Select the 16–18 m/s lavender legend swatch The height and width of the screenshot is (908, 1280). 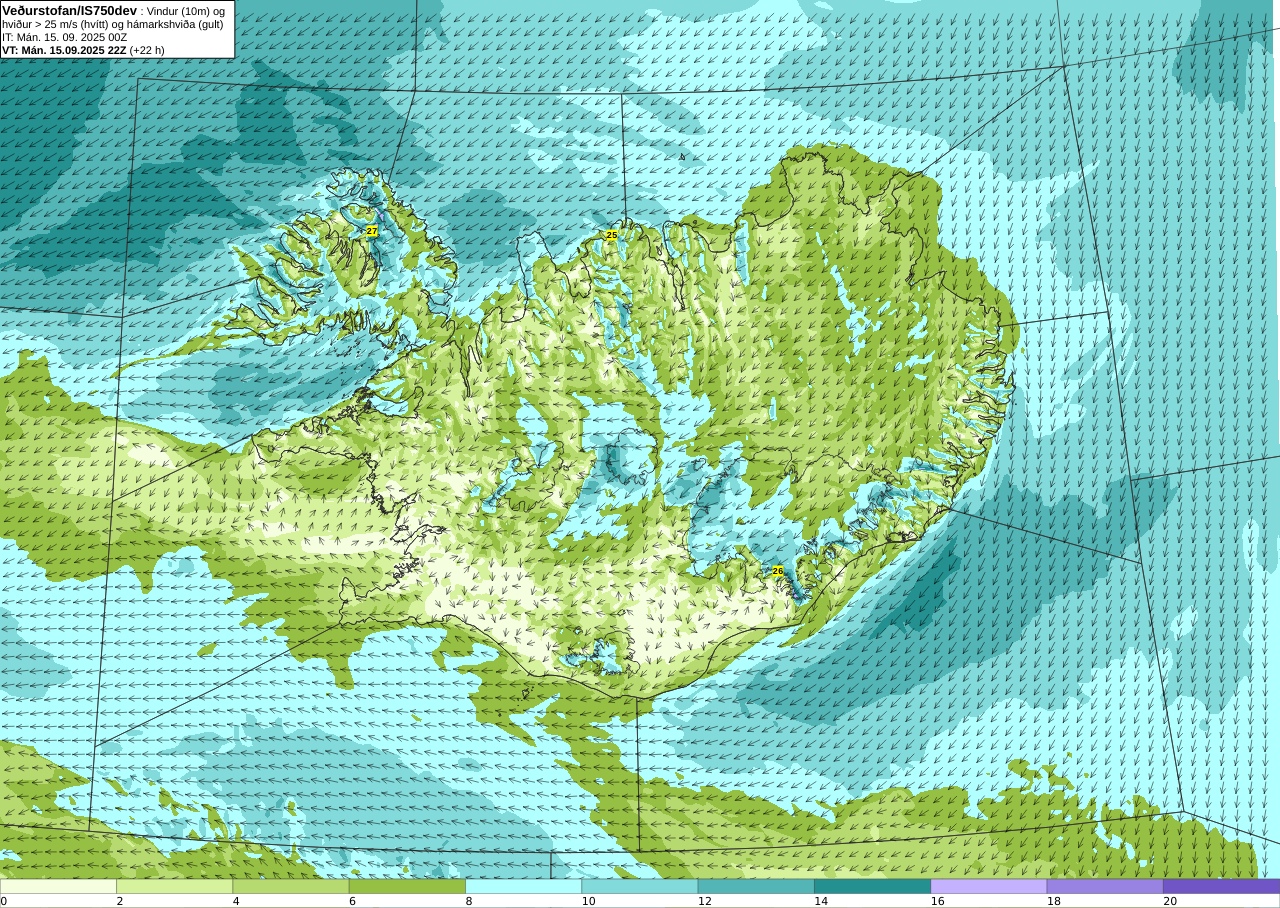(989, 886)
